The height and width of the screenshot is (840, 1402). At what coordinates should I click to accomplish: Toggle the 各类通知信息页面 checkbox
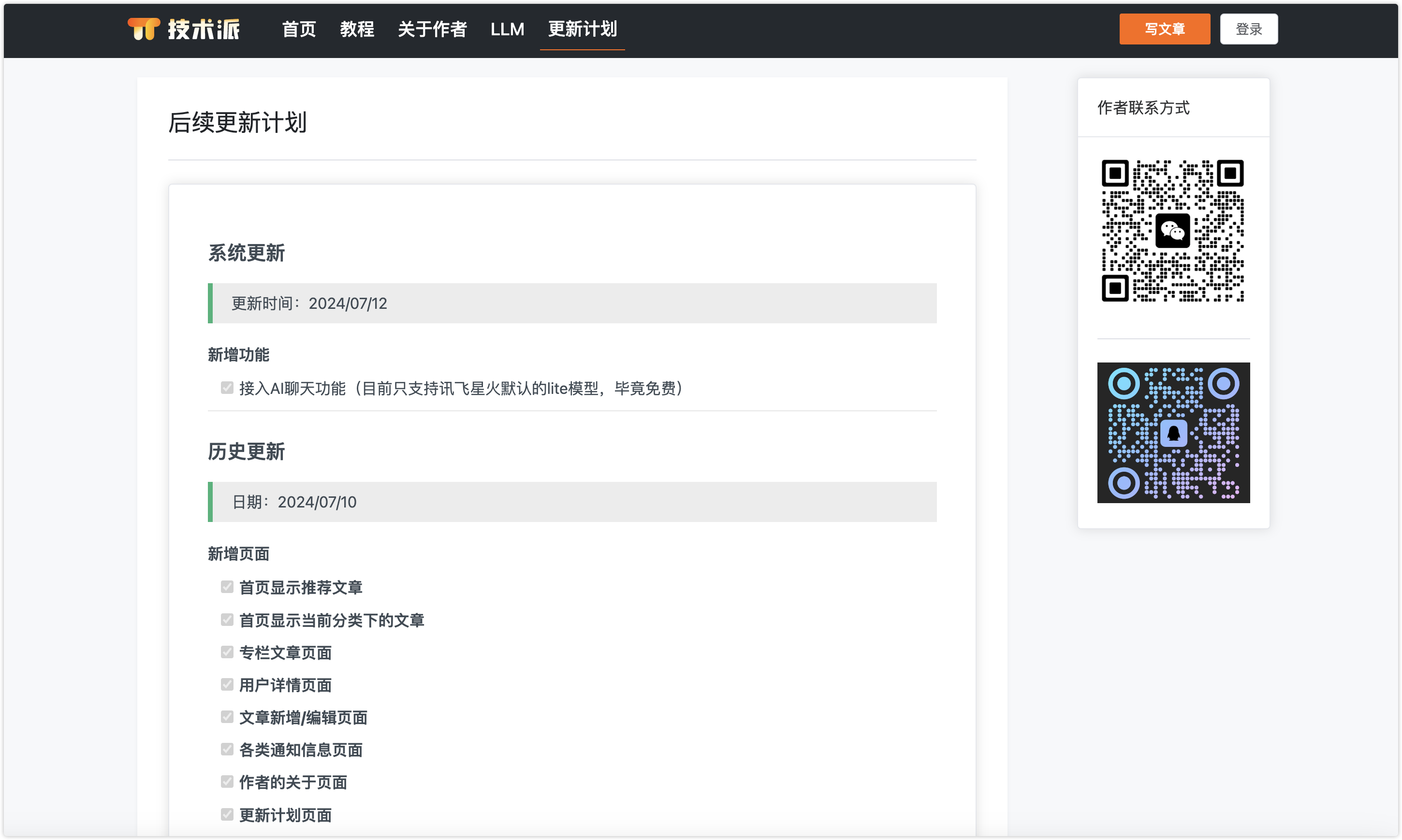[x=227, y=750]
